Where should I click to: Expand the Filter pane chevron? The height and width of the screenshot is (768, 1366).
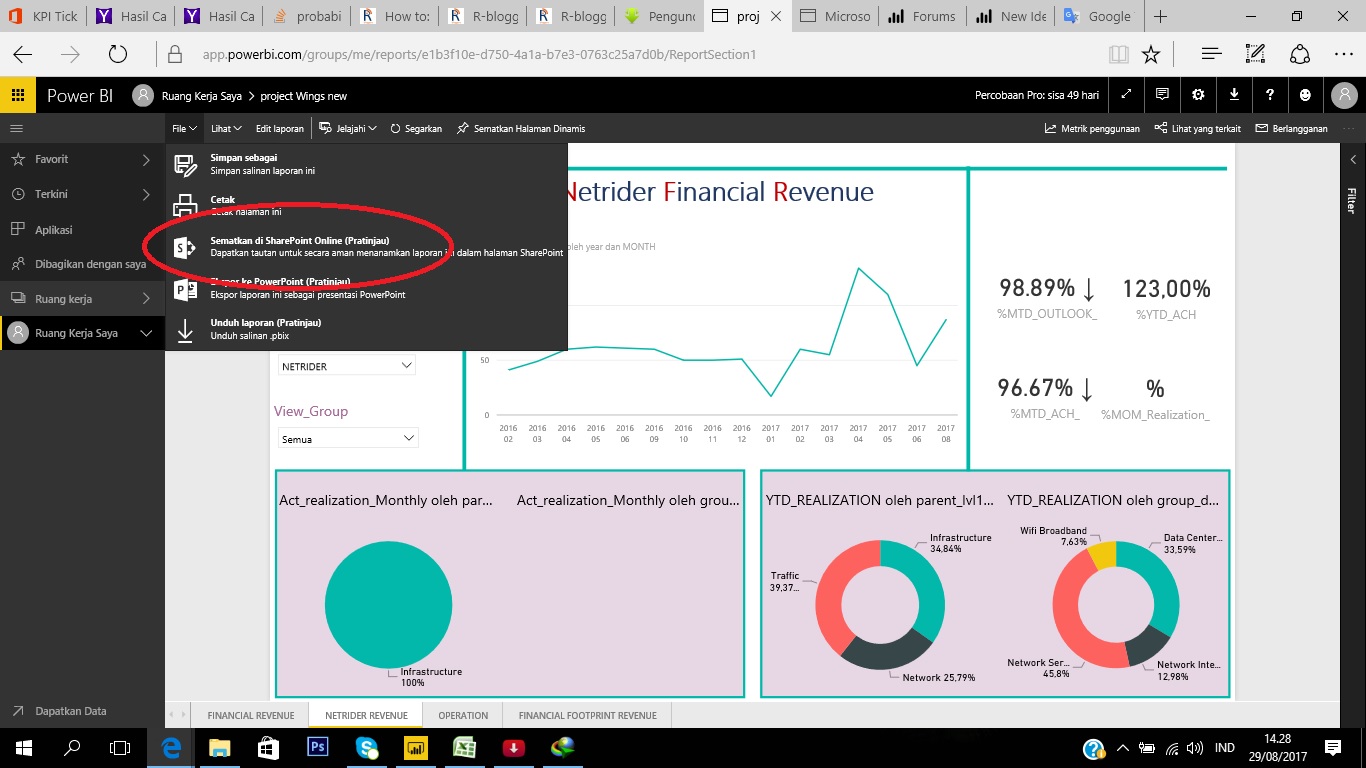(1353, 159)
